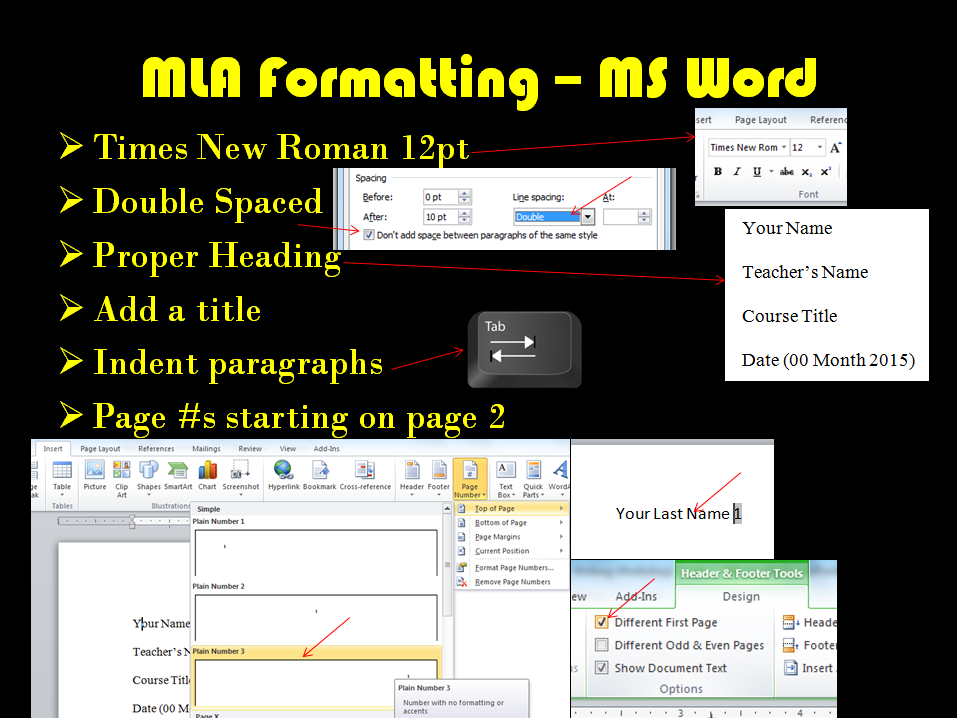
Task: Click the Underline button in Font group
Action: [x=757, y=172]
